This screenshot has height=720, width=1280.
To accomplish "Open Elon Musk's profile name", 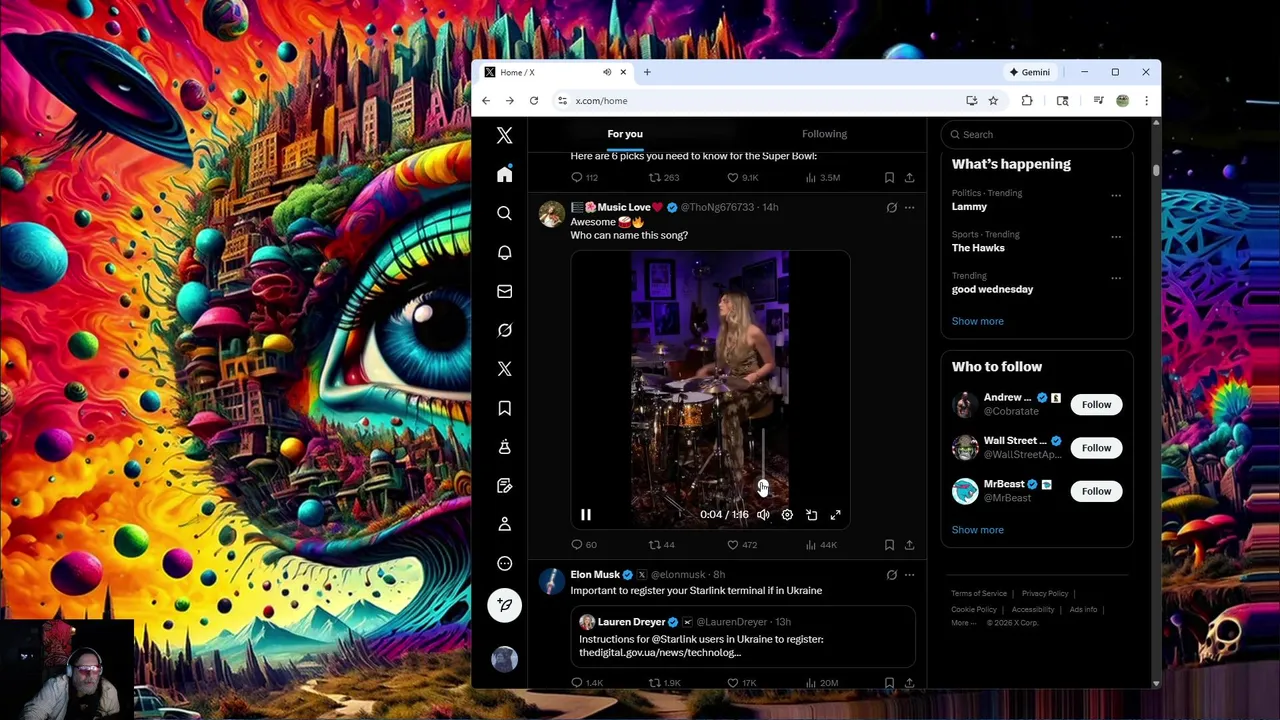I will tap(595, 575).
